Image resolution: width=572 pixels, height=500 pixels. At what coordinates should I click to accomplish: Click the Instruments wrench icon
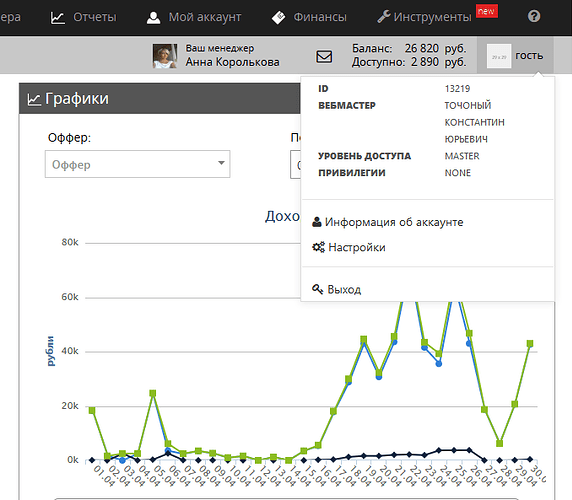tap(383, 17)
